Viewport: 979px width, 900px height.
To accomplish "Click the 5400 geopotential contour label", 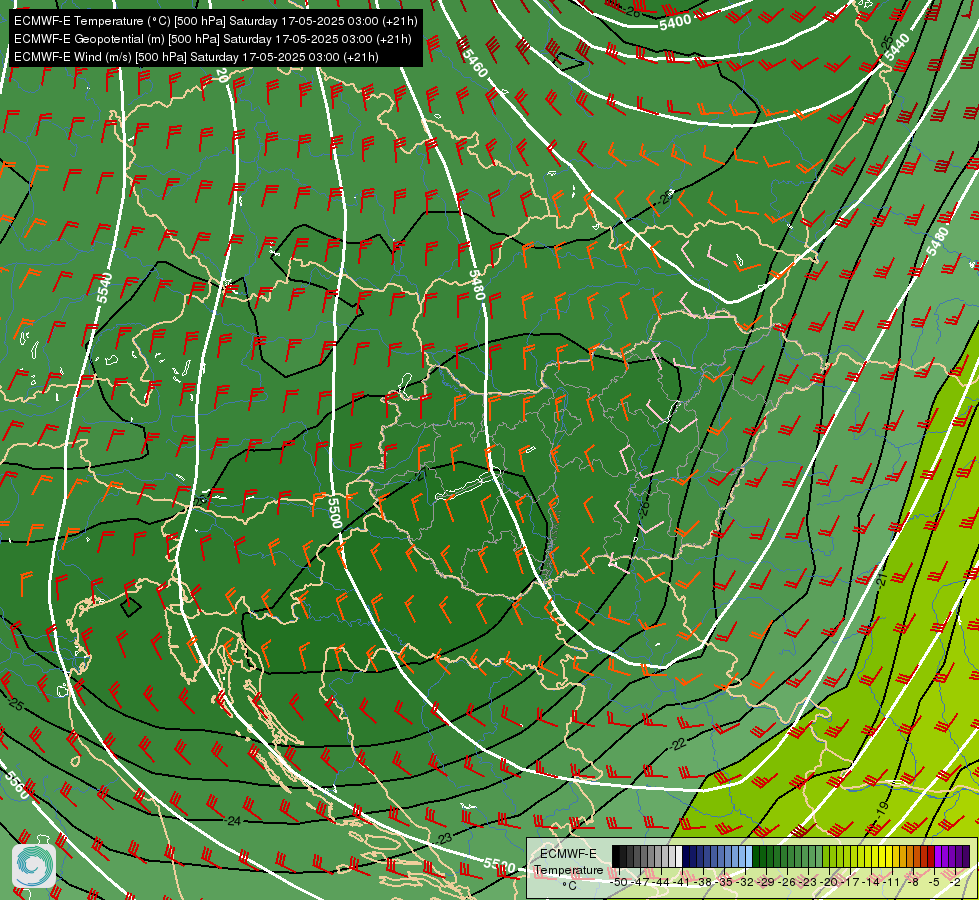I will [x=675, y=22].
